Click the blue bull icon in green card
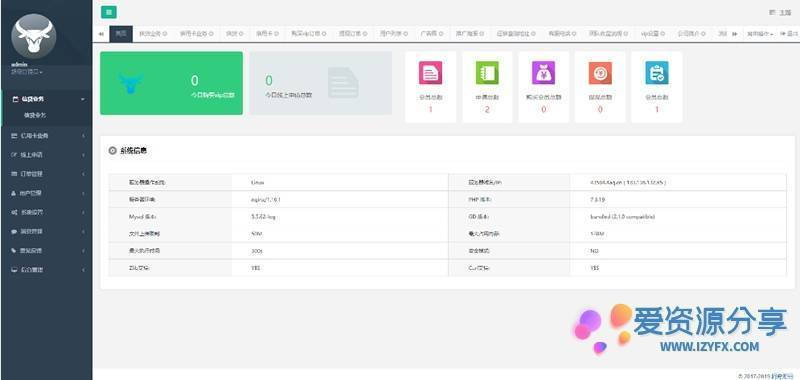This screenshot has height=380, width=800. click(x=131, y=83)
